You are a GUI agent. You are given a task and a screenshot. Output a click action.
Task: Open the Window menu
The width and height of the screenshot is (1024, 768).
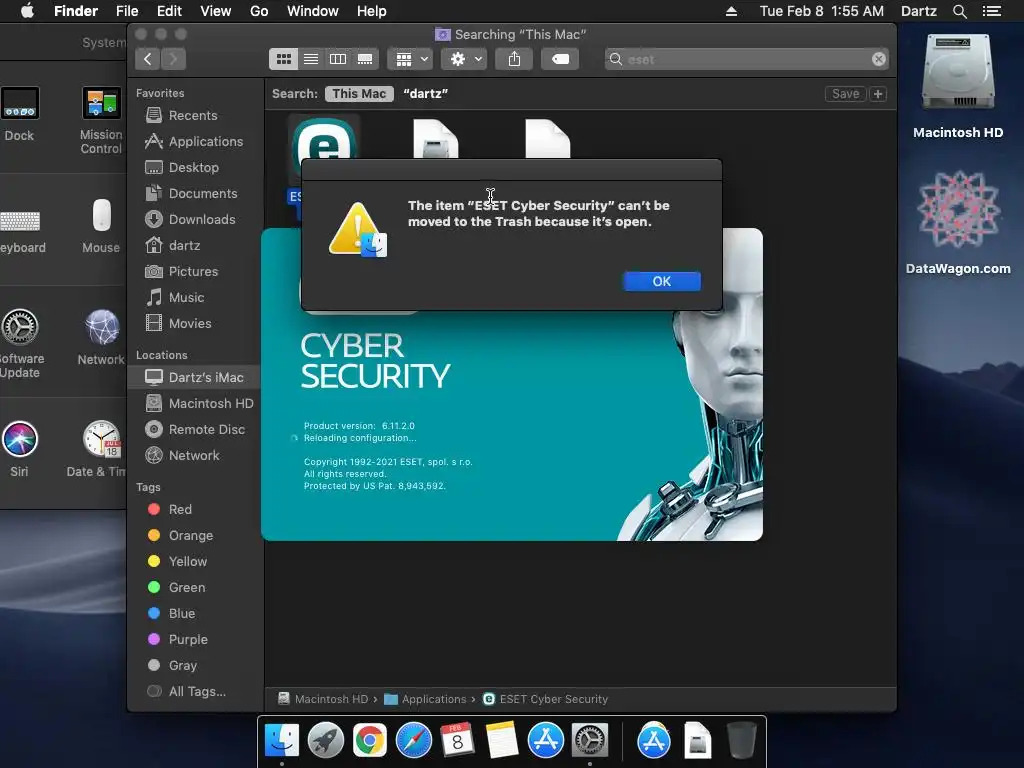(x=313, y=11)
